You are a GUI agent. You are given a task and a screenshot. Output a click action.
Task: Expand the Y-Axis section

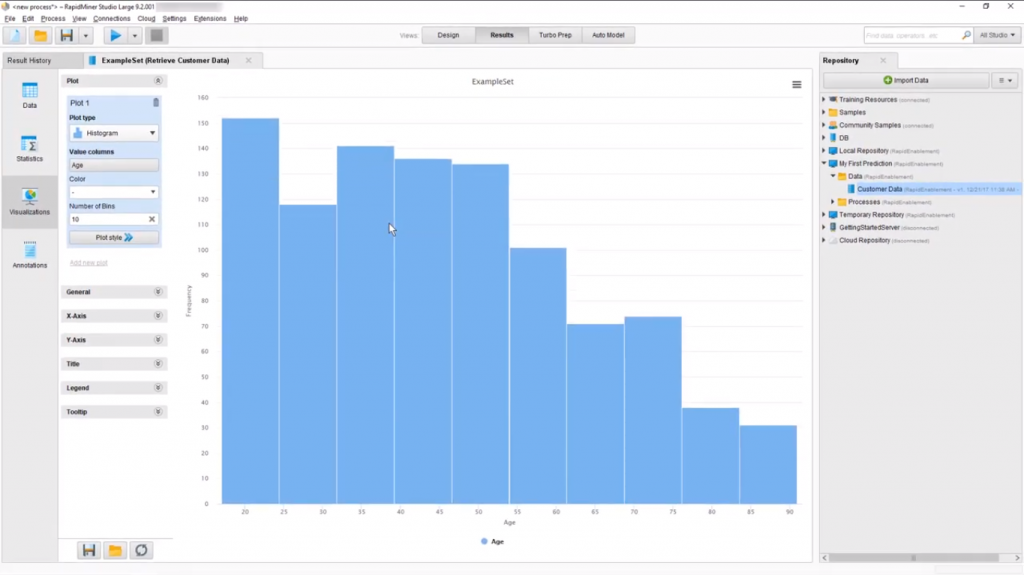(x=158, y=340)
